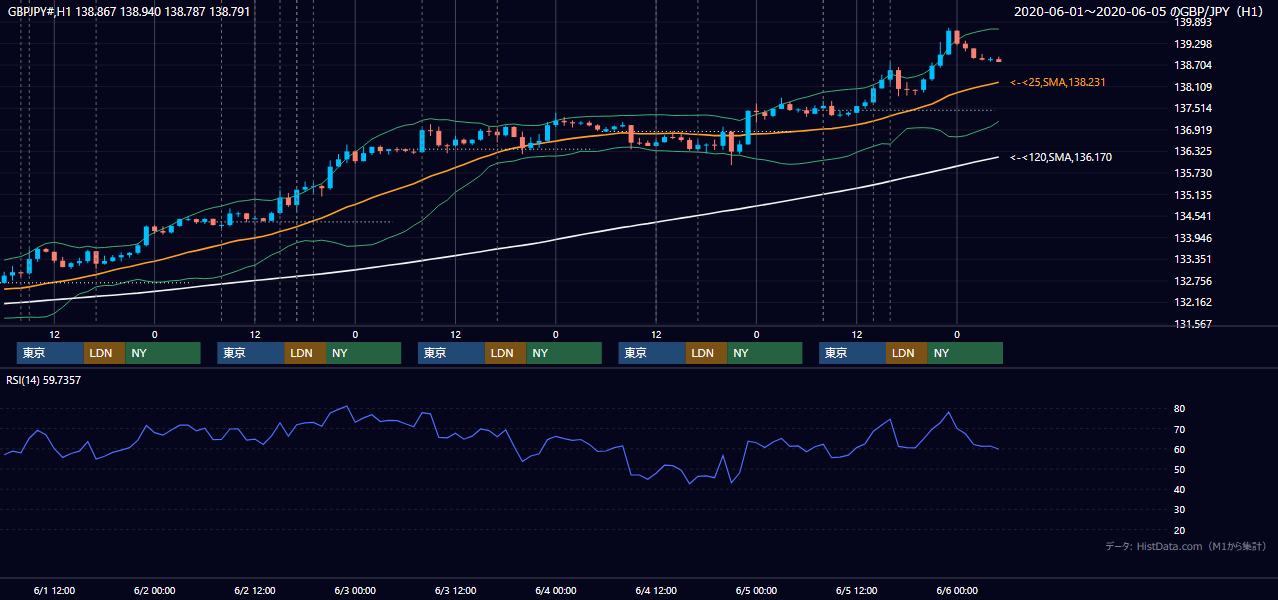Select the 2020-06-01～2020-06-05 GBP/JPY chart title
Viewport: 1278px width, 600px height.
pos(1140,11)
